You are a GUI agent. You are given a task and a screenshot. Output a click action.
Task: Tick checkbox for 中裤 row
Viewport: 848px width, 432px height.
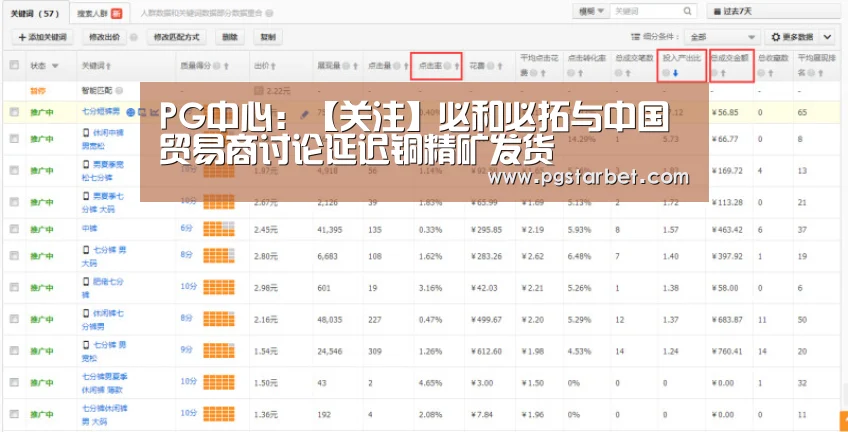pyautogui.click(x=14, y=229)
